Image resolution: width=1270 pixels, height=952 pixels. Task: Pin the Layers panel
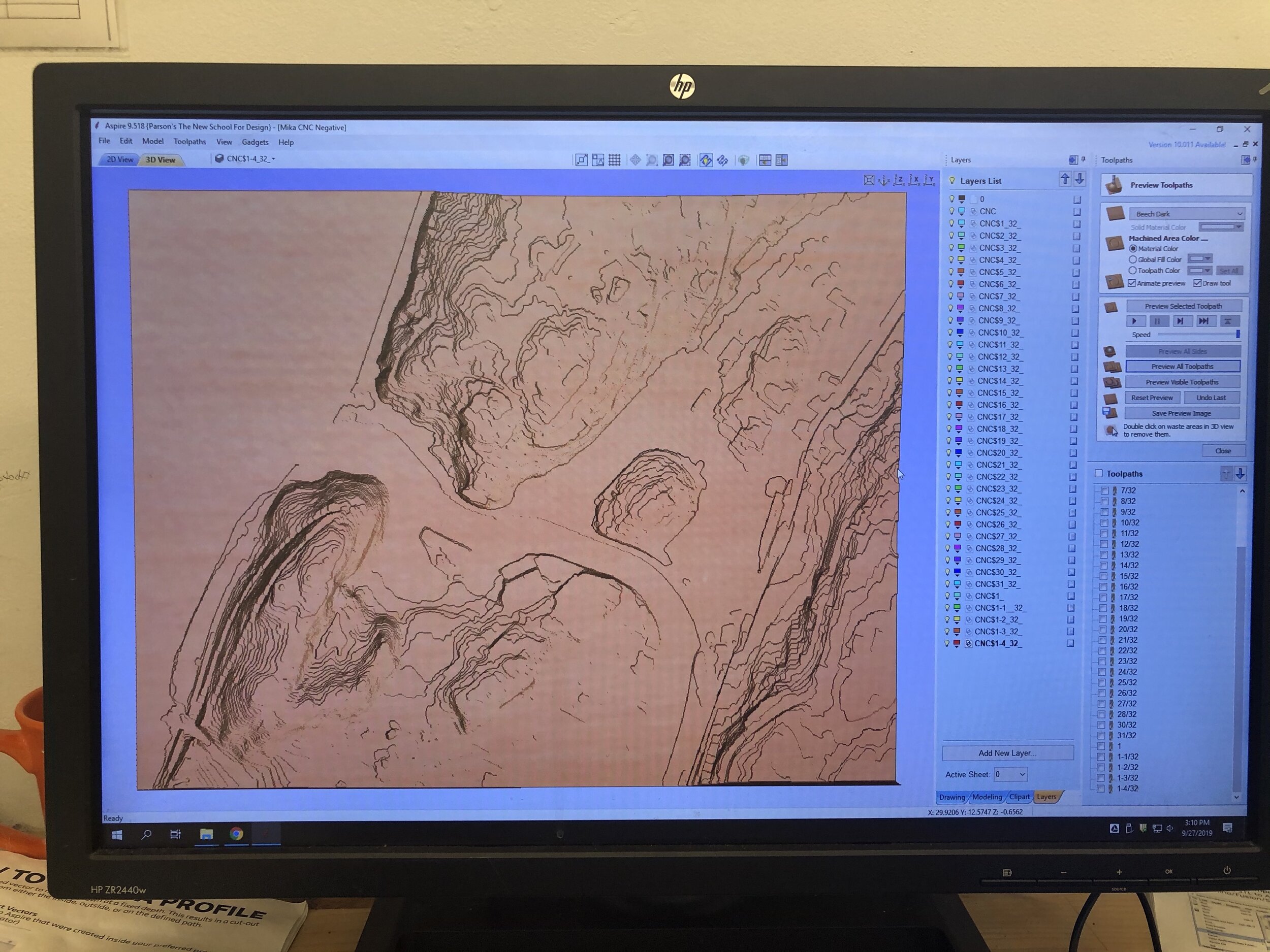1084,159
